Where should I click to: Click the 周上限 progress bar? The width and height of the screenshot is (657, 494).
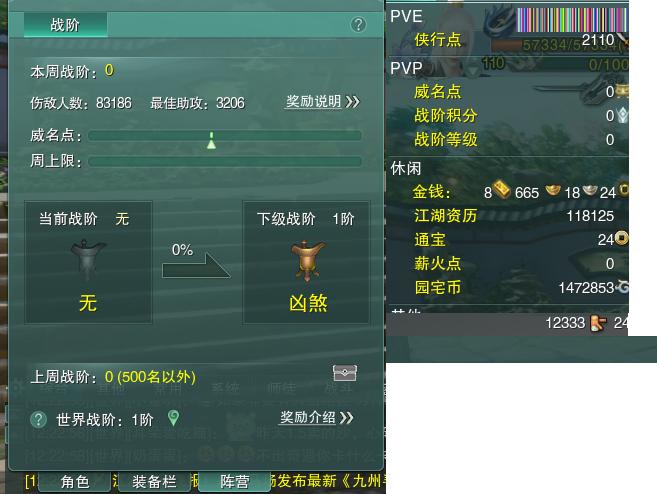(225, 161)
